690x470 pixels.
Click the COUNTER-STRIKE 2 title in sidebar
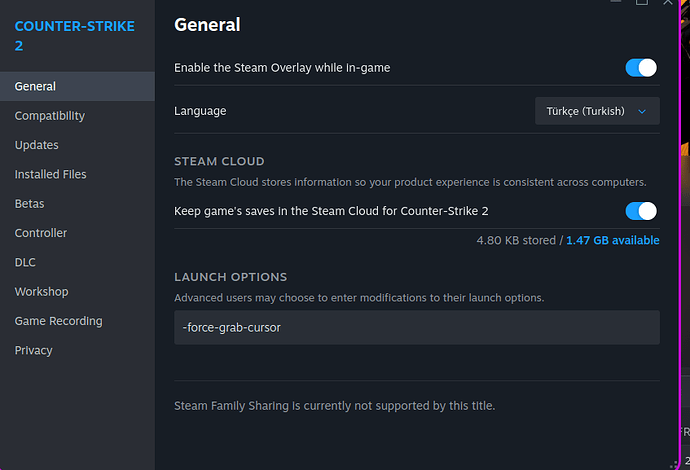point(74,36)
